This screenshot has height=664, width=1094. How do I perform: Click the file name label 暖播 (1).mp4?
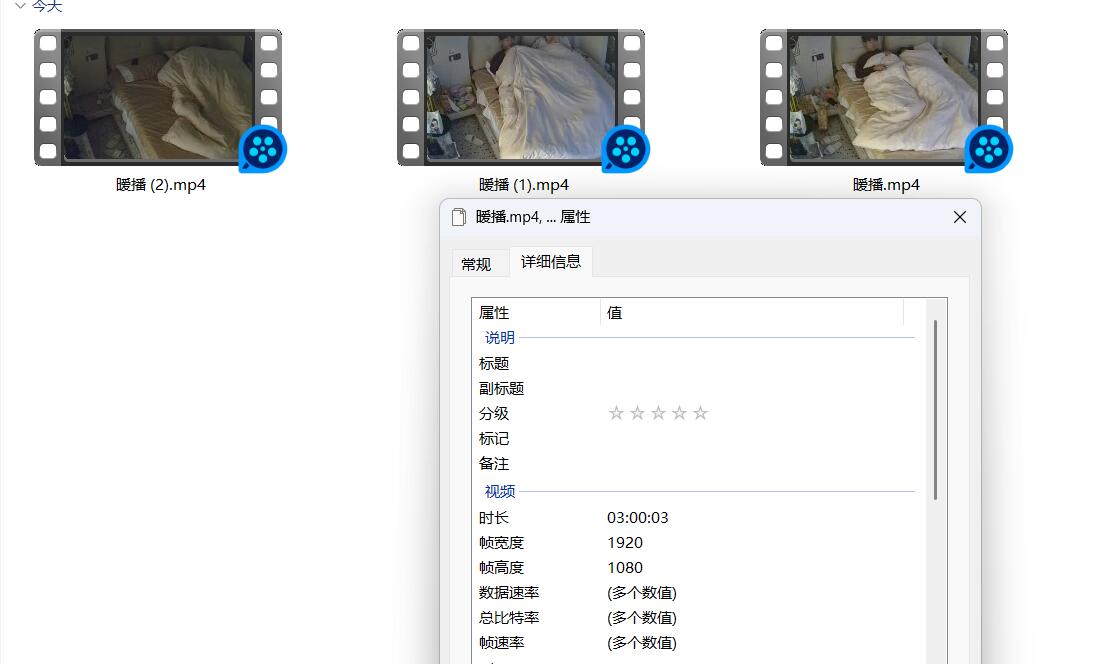pos(523,185)
